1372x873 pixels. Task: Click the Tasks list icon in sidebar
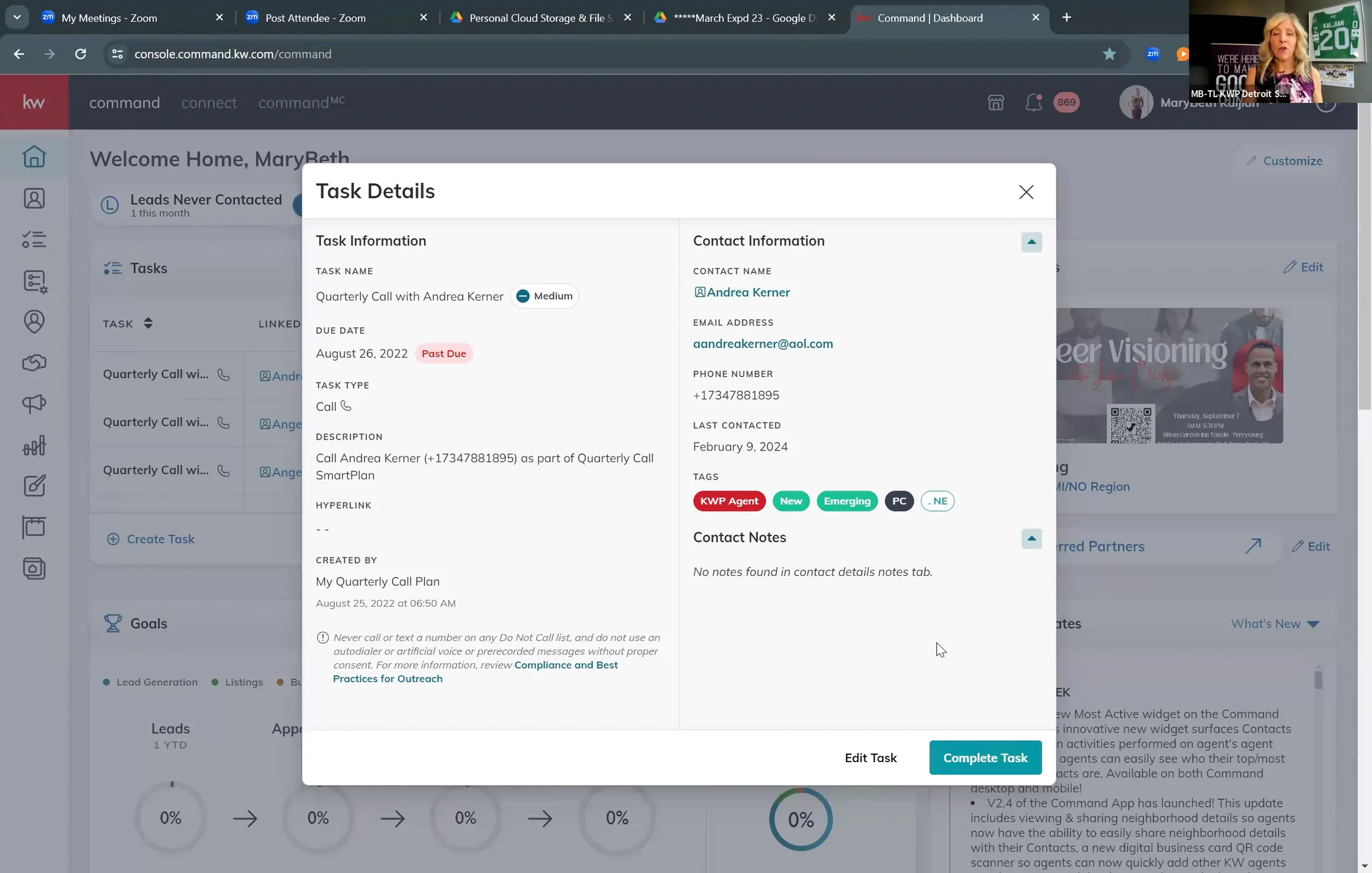34,239
